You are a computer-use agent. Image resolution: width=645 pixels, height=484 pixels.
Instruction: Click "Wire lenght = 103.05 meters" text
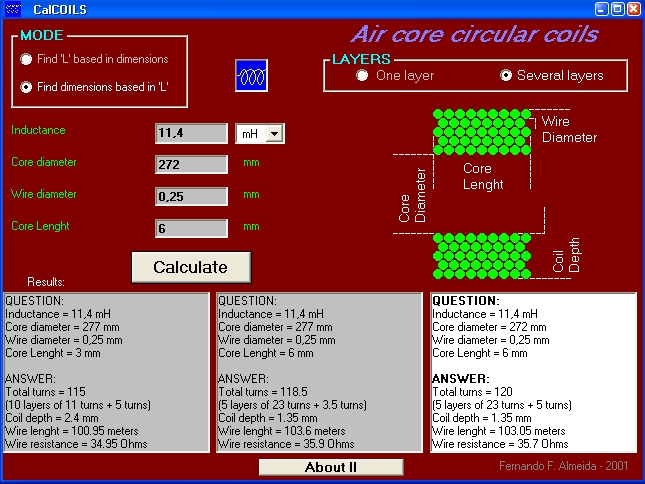(499, 431)
